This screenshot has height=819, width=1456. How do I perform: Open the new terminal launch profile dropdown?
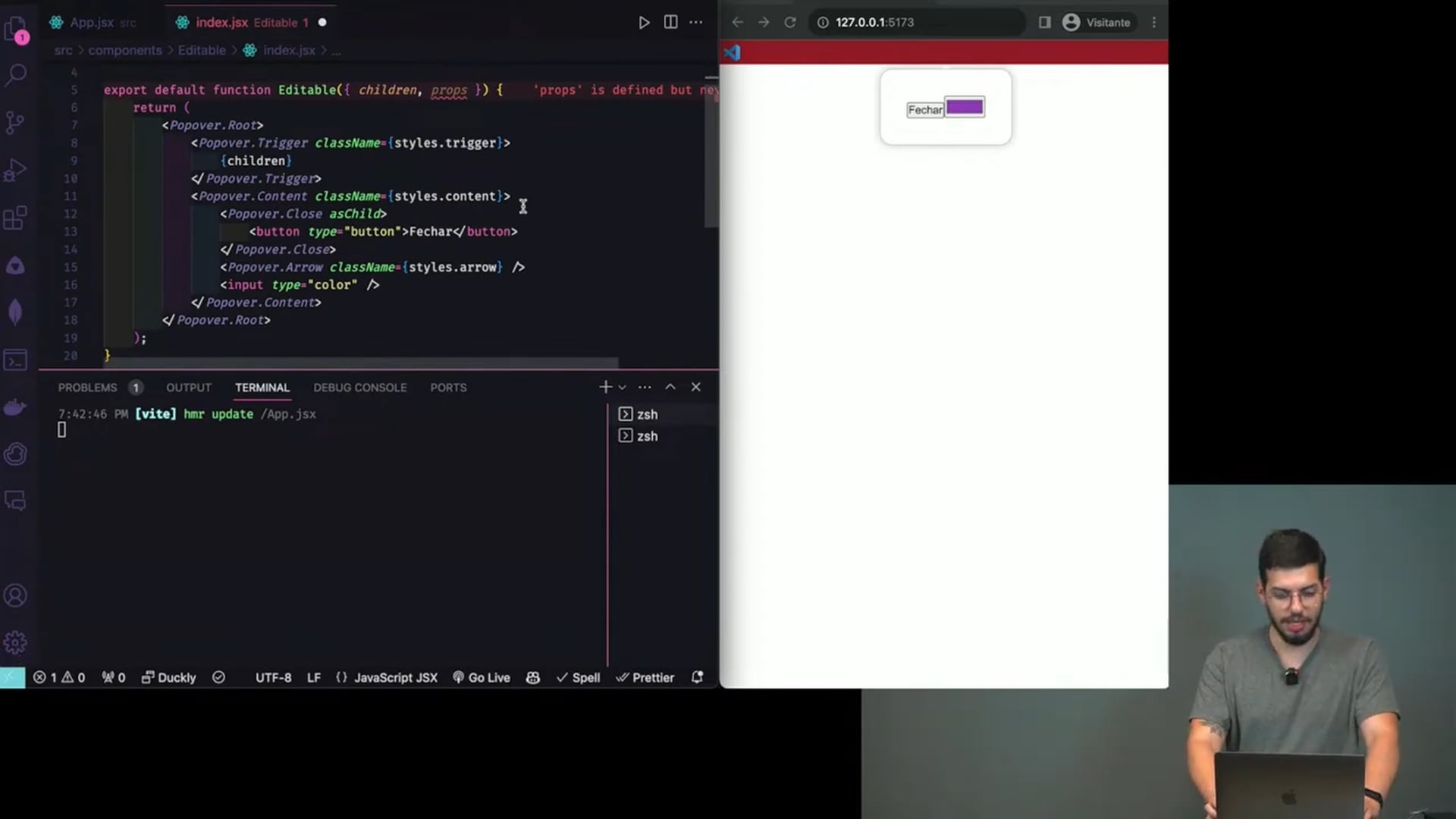tap(623, 388)
